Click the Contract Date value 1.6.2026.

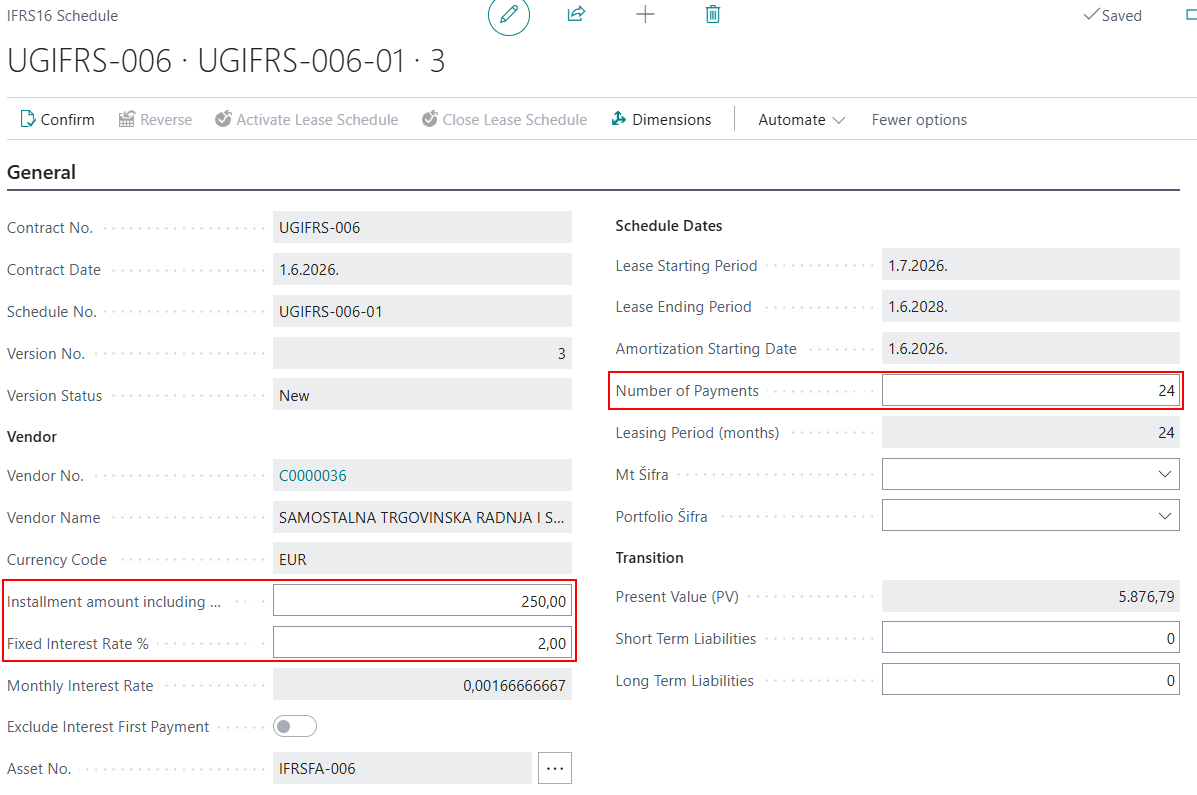pos(422,269)
